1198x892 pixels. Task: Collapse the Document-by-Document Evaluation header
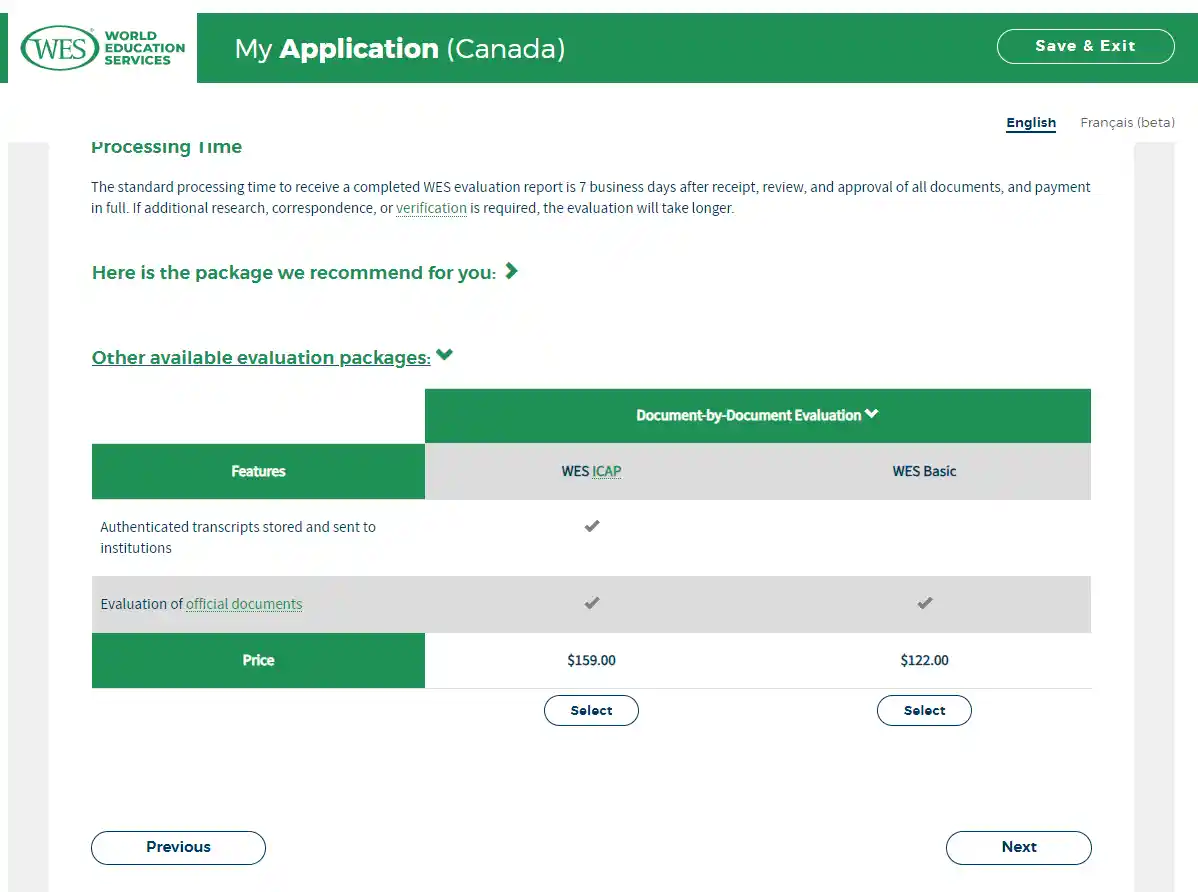[x=757, y=415]
